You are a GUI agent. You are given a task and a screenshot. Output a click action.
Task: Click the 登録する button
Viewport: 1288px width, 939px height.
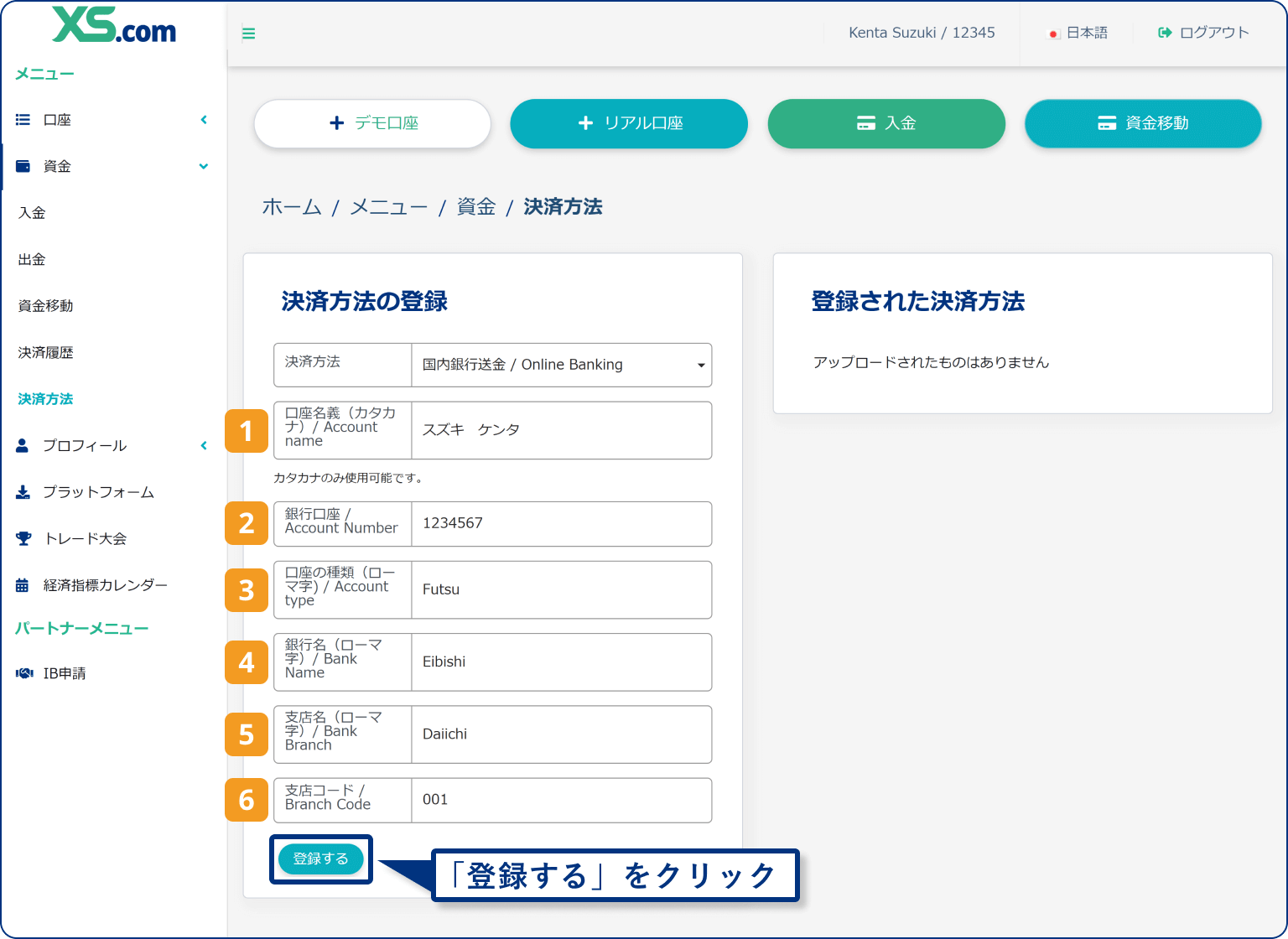coord(320,859)
